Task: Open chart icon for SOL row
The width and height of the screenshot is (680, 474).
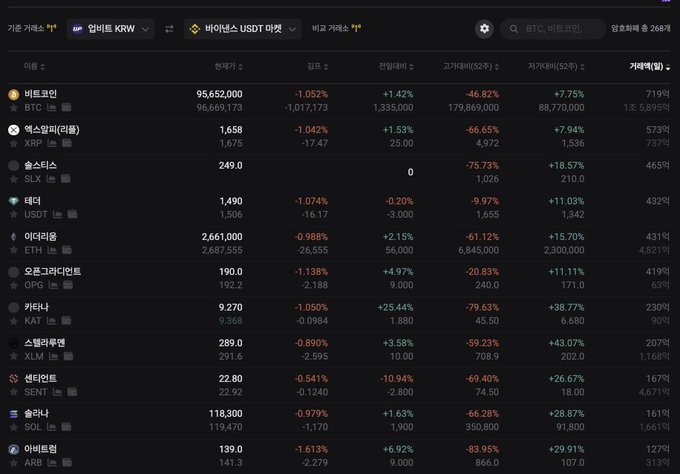Action: coord(52,427)
